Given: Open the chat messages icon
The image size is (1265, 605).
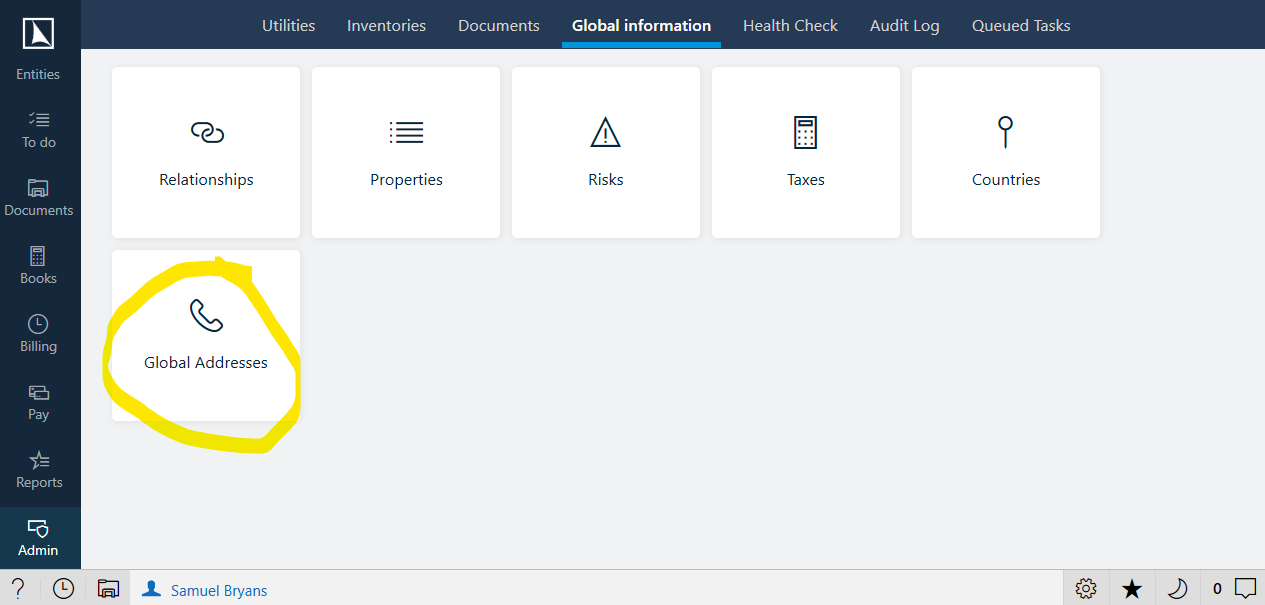Looking at the screenshot, I should [x=1245, y=588].
